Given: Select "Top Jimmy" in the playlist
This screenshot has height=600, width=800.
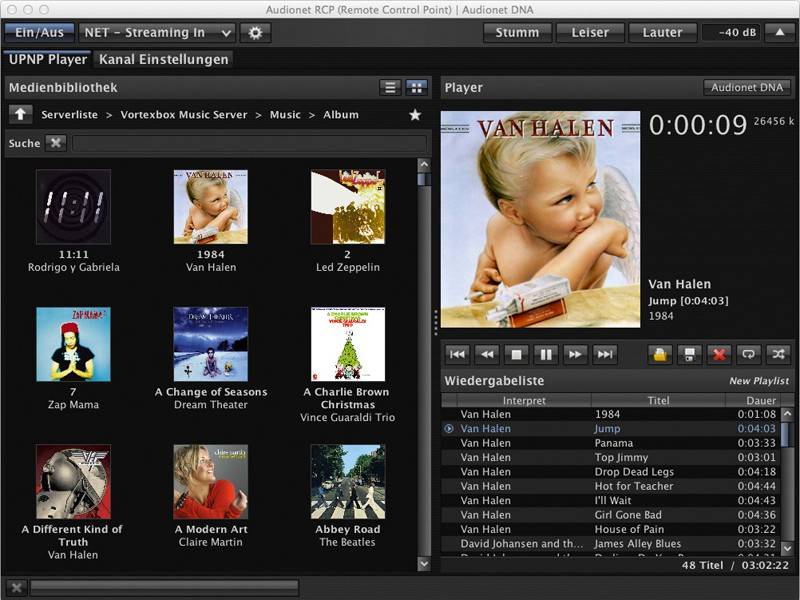Looking at the screenshot, I should pyautogui.click(x=611, y=457).
